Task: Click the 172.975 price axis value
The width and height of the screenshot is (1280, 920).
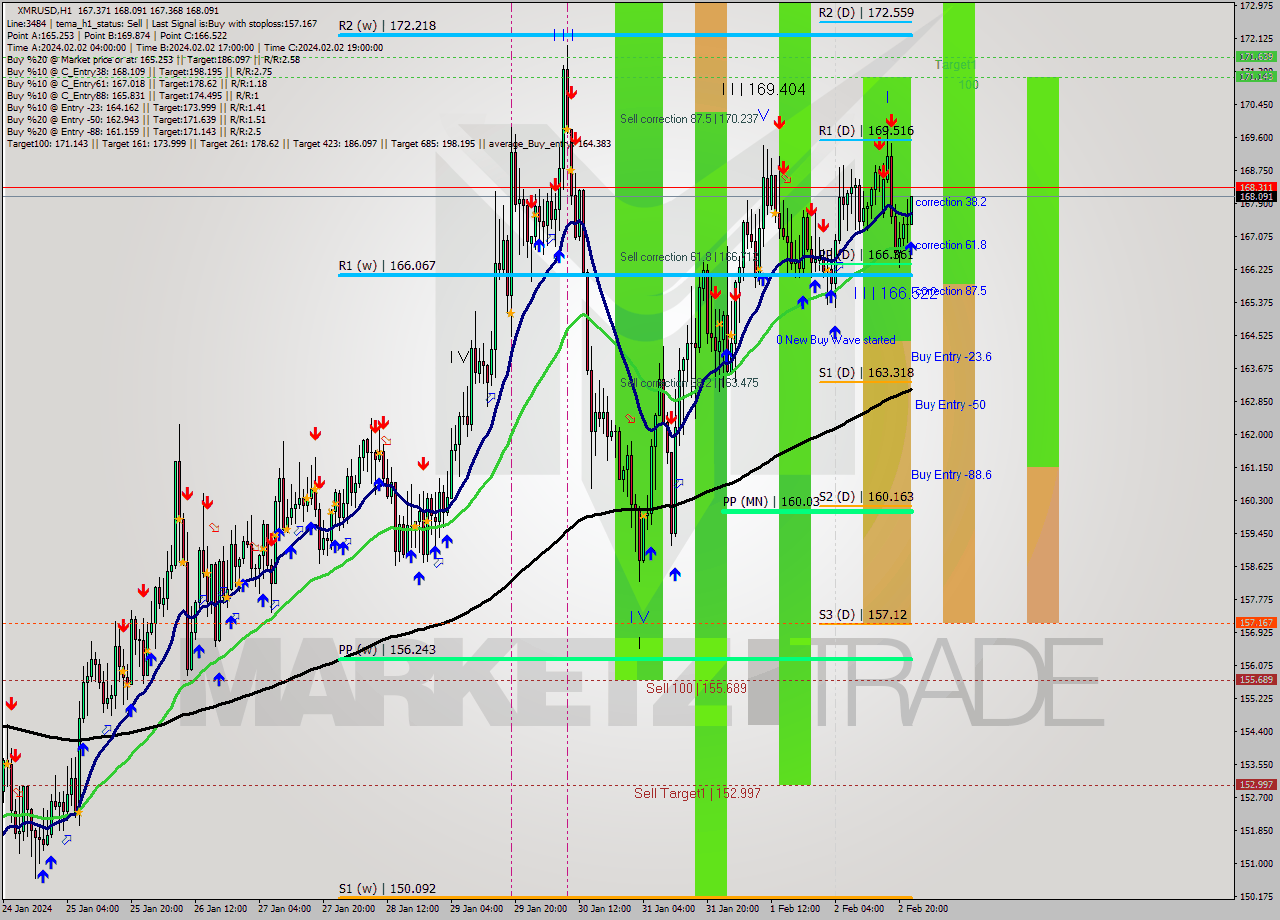Action: 1256,6
